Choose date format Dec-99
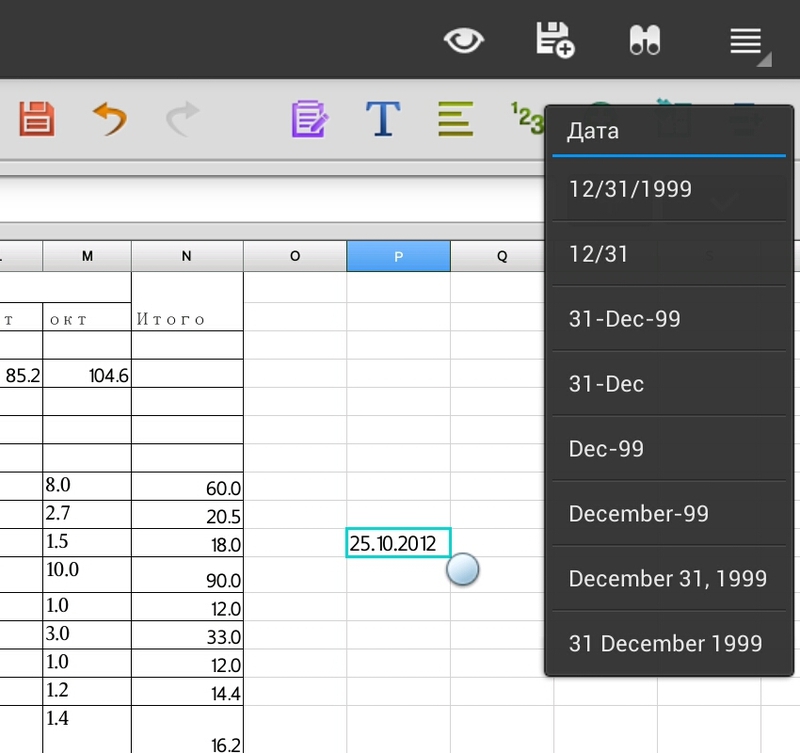 pos(669,448)
